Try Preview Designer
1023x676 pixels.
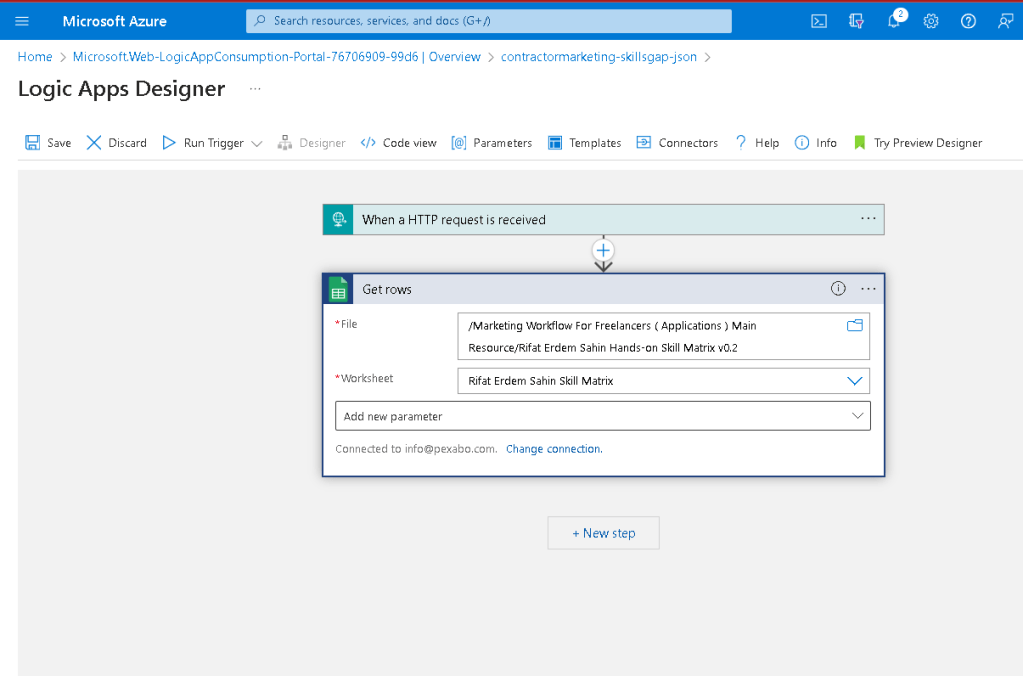pyautogui.click(x=917, y=143)
